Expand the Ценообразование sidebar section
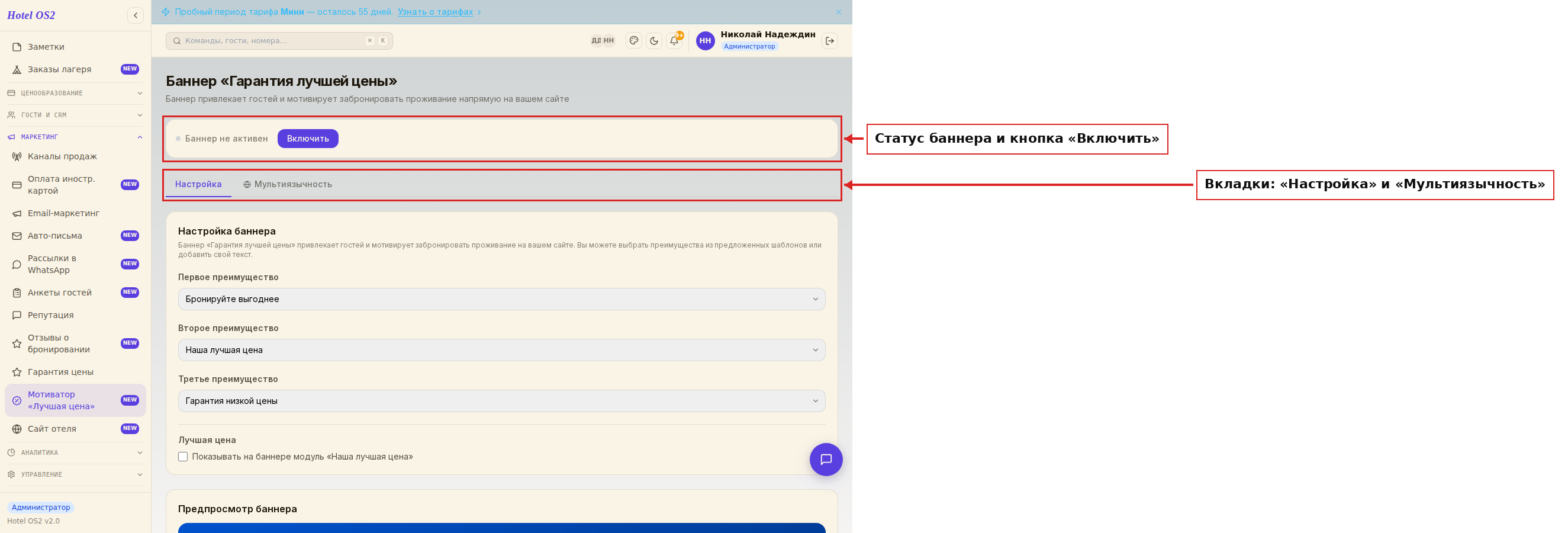The height and width of the screenshot is (533, 1568). [x=76, y=93]
